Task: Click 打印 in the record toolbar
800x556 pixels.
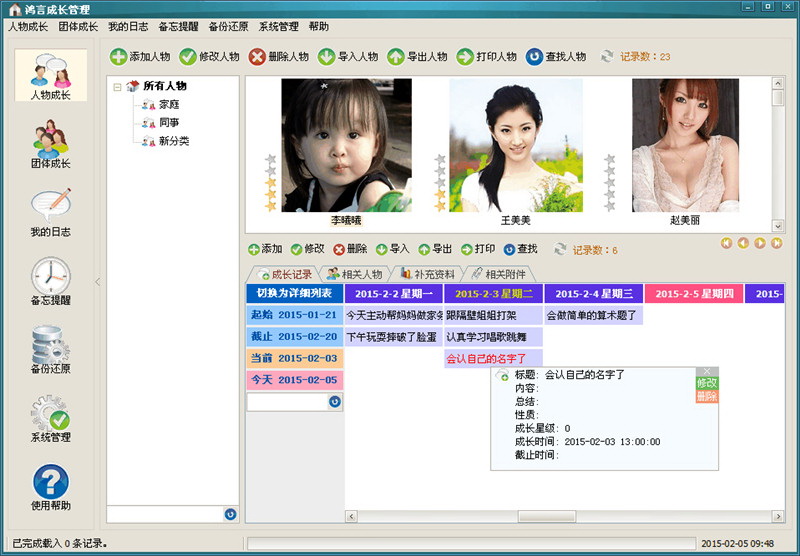Action: coord(478,249)
